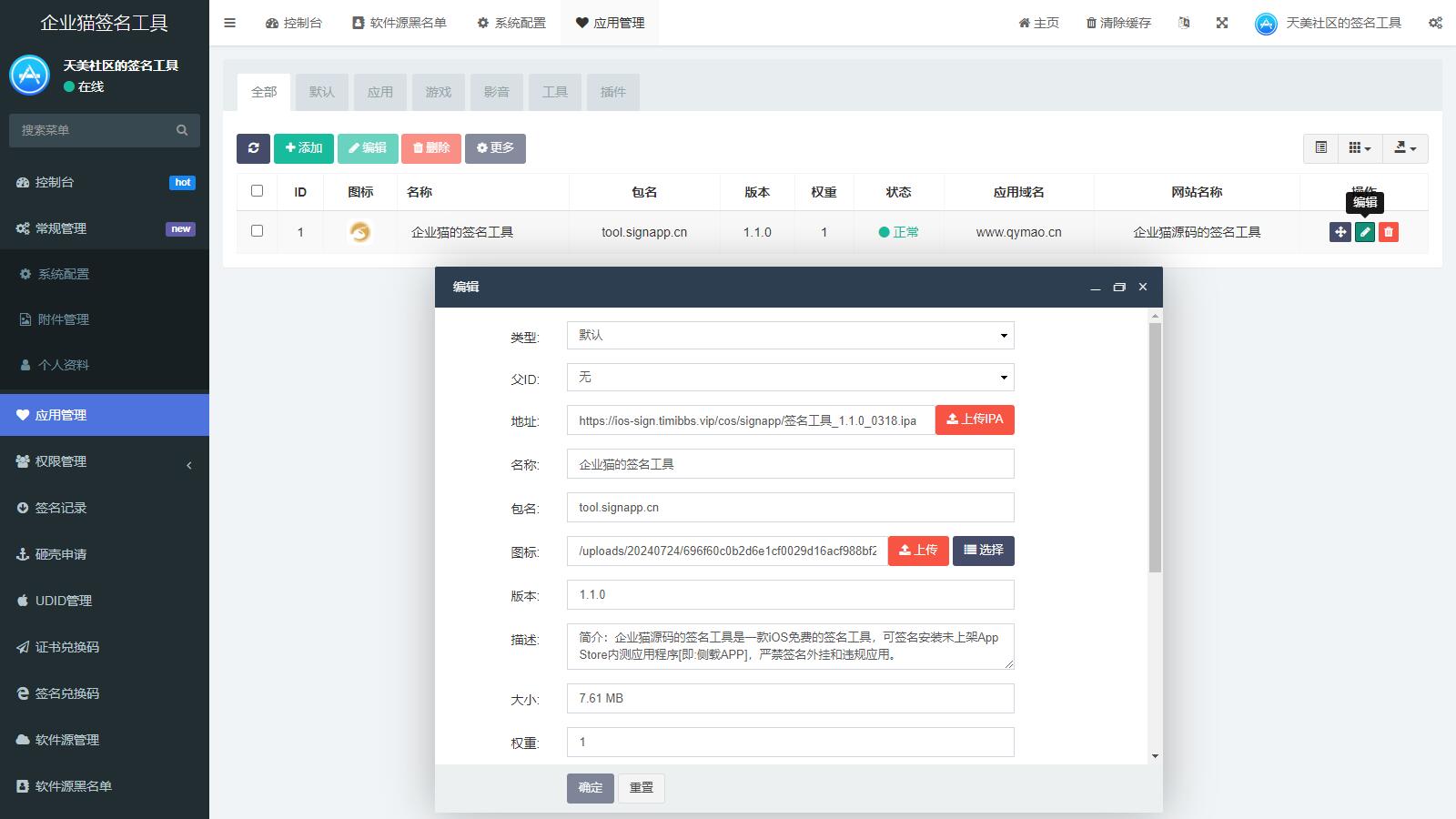Viewport: 1456px width, 819px height.
Task: Expand the export dropdown above the table
Action: (x=1405, y=147)
